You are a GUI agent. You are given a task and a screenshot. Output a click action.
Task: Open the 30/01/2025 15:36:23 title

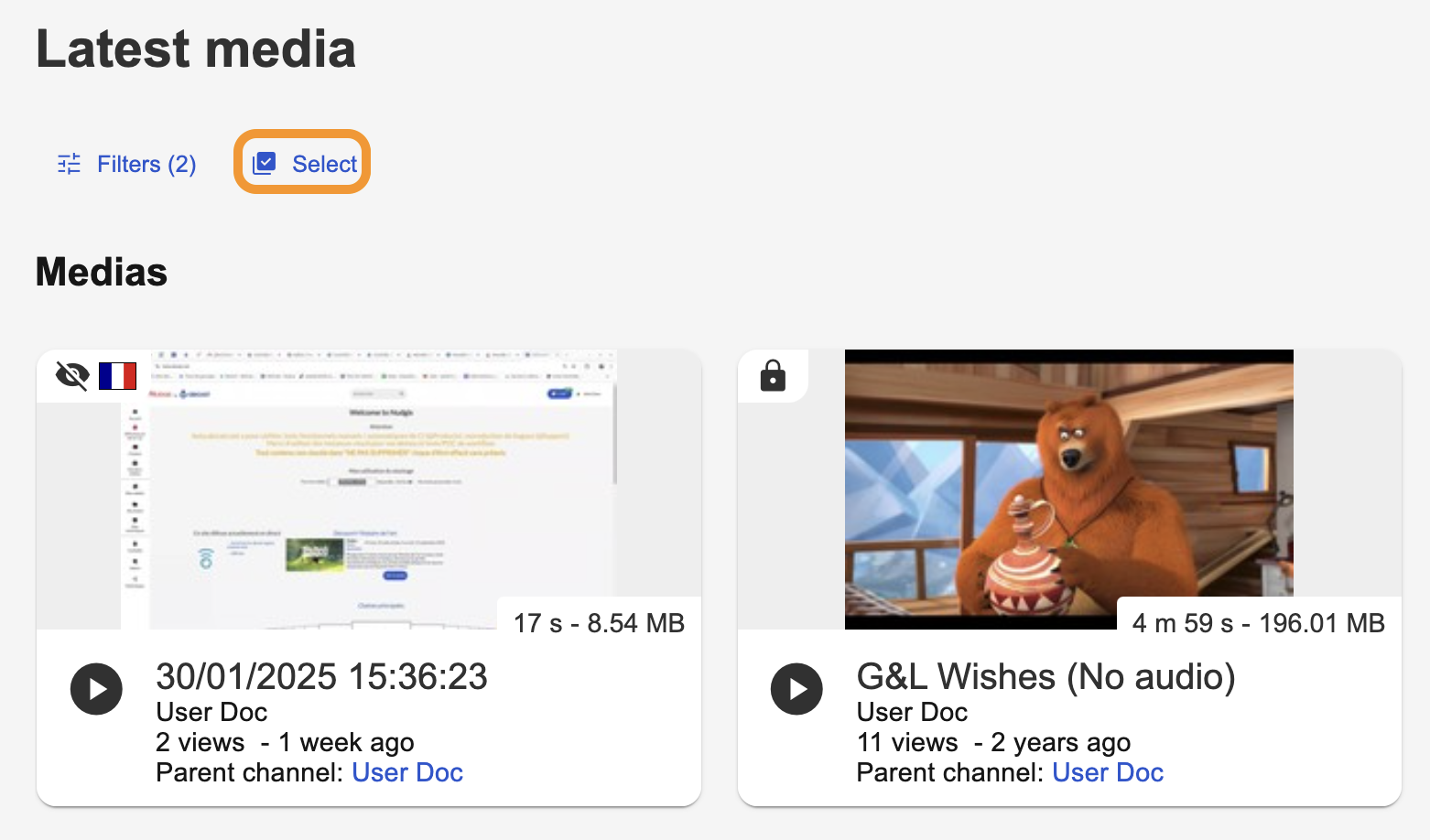click(322, 677)
